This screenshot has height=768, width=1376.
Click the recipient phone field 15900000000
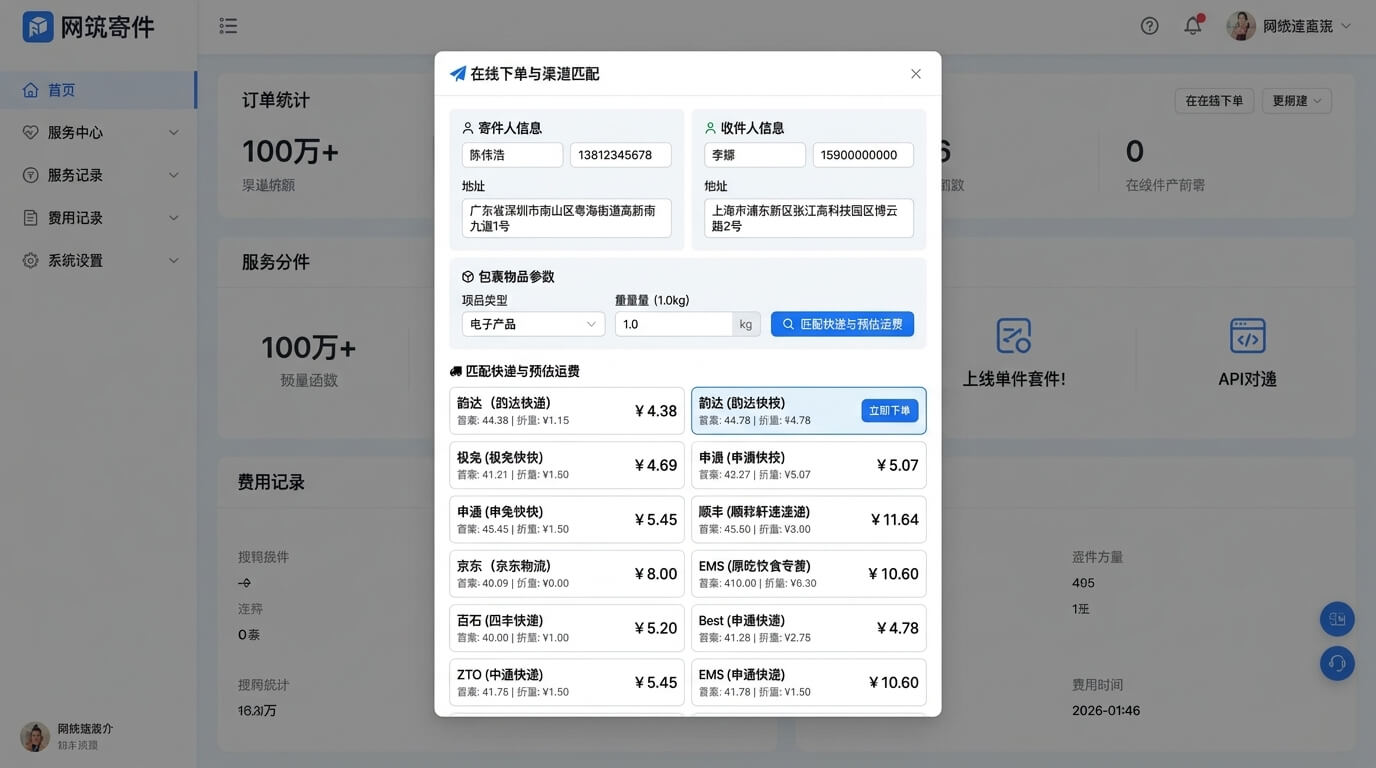coord(863,155)
